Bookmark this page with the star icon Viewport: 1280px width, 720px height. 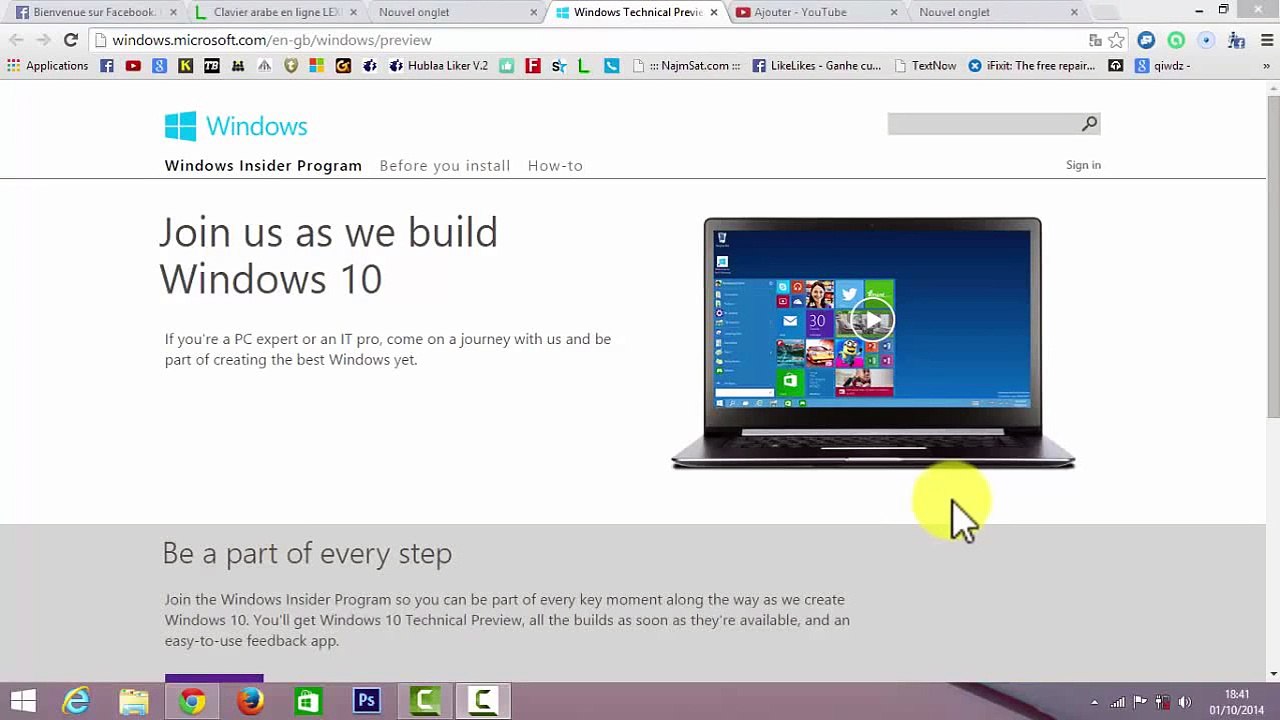[x=1116, y=40]
